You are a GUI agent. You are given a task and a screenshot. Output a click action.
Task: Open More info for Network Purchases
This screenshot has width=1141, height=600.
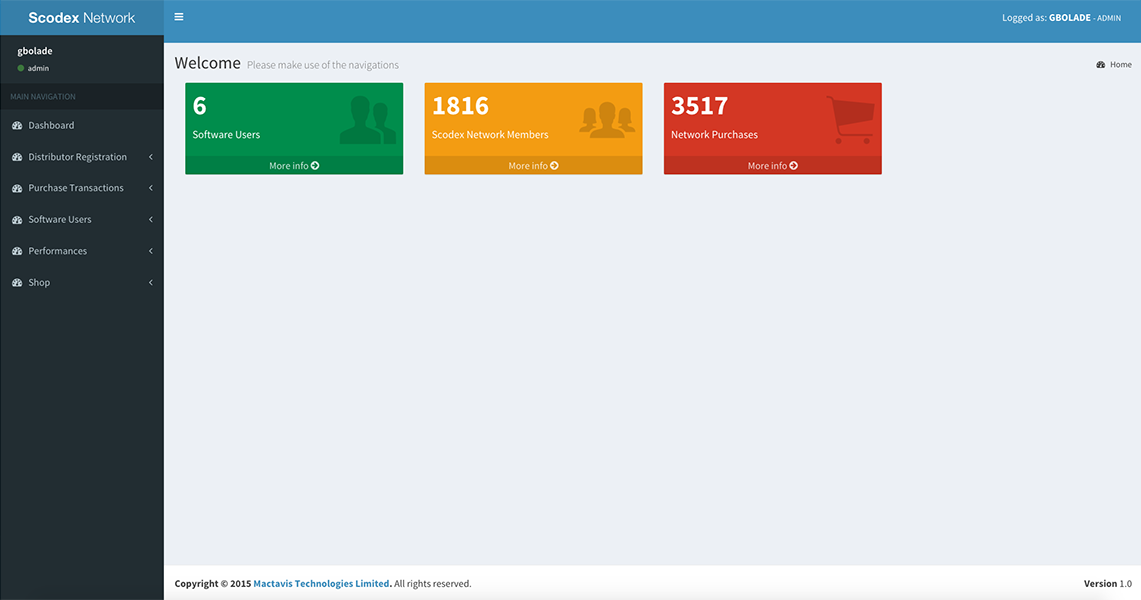pos(772,166)
